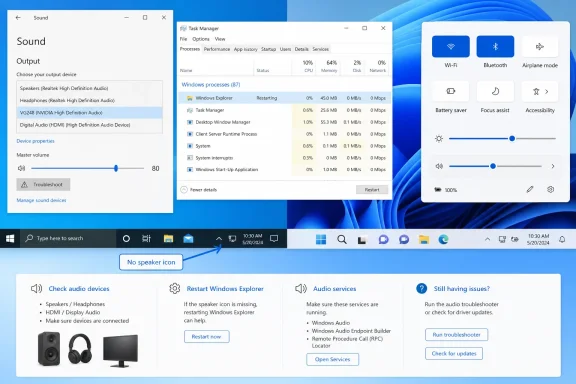Expand volume output chevron in Quick Settings
This screenshot has width=576, height=384.
[x=552, y=166]
